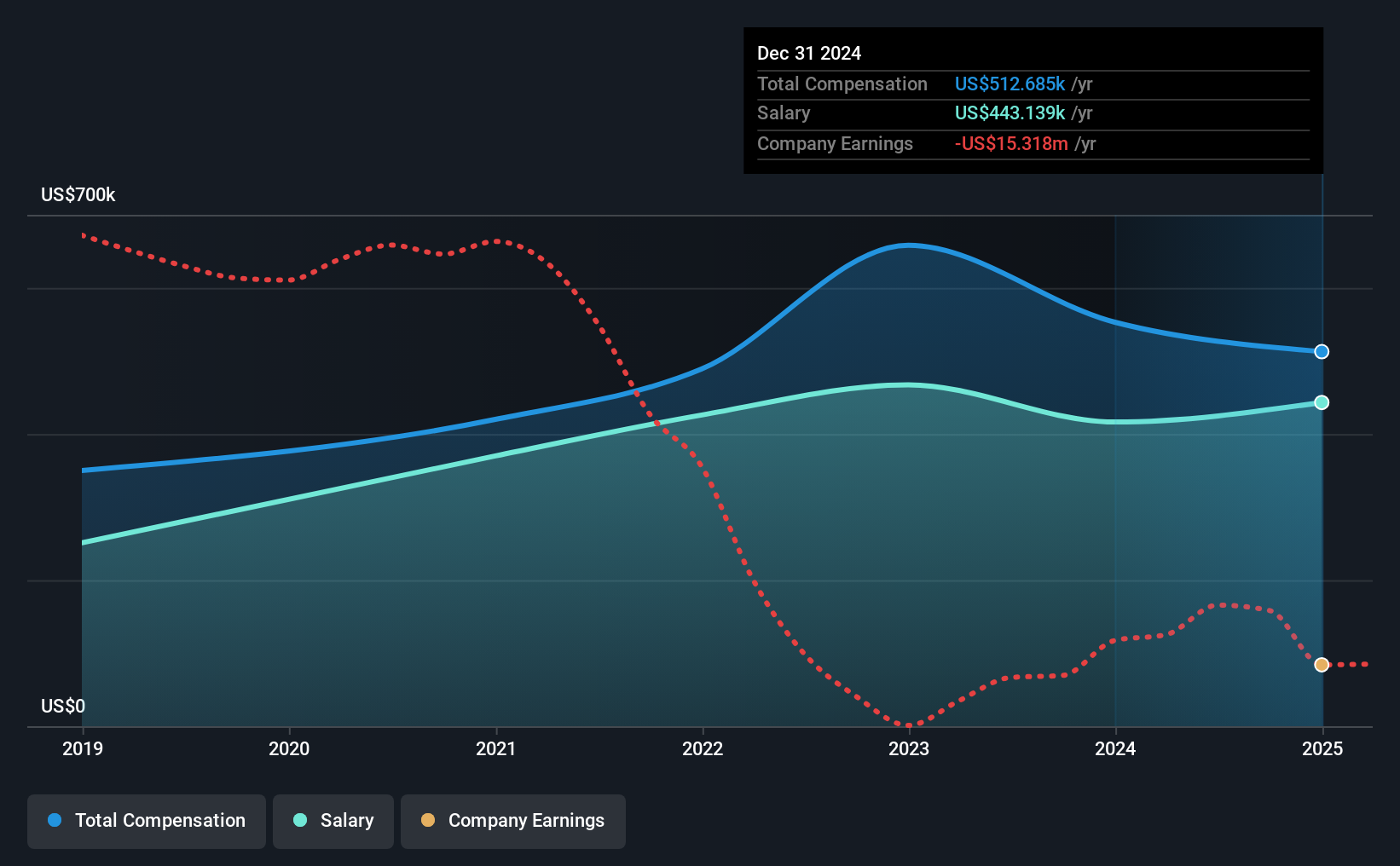
Task: Click the Company Earnings tooltip row label
Action: click(835, 144)
